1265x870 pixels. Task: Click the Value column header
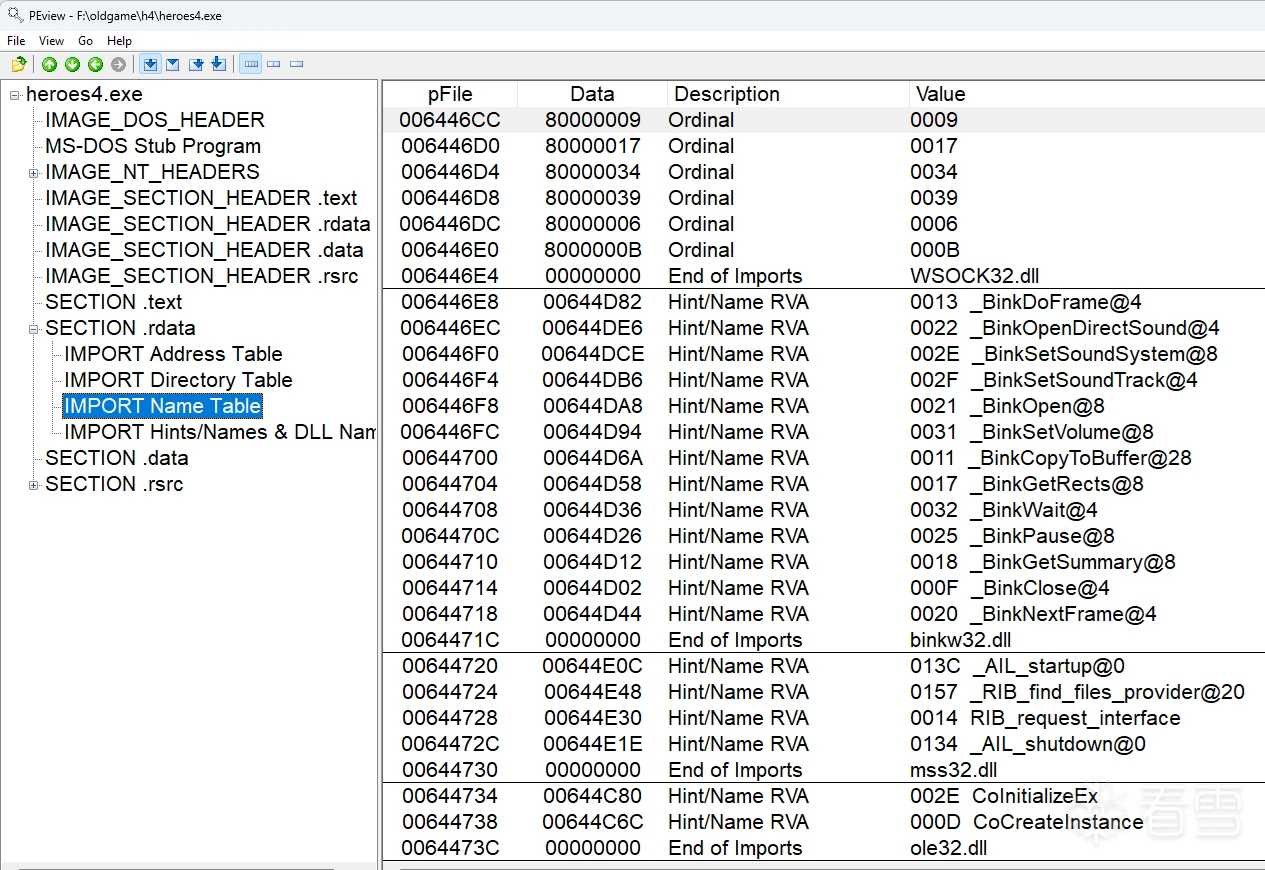(1086, 94)
